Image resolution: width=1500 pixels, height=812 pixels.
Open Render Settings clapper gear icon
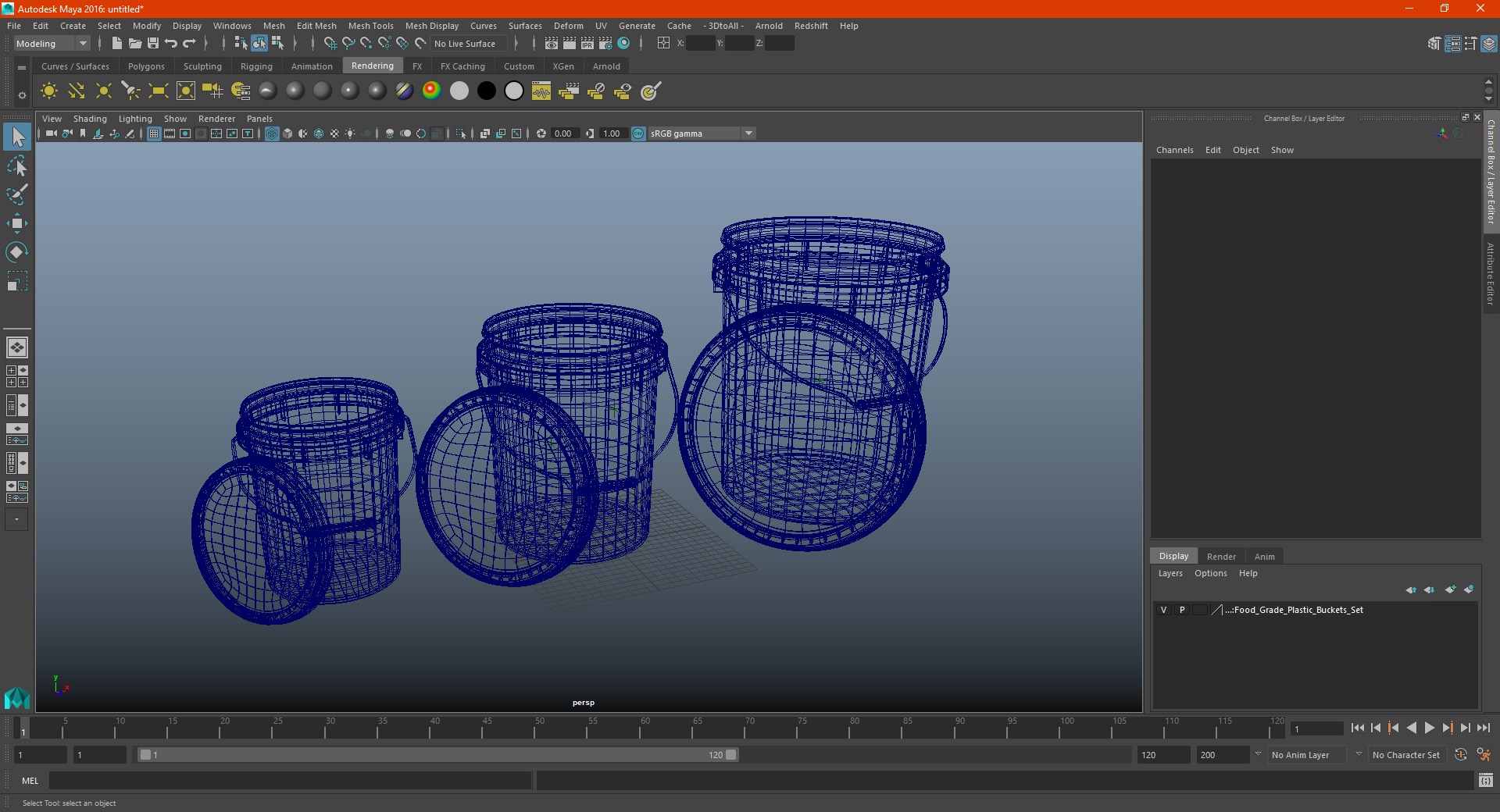tap(605, 44)
